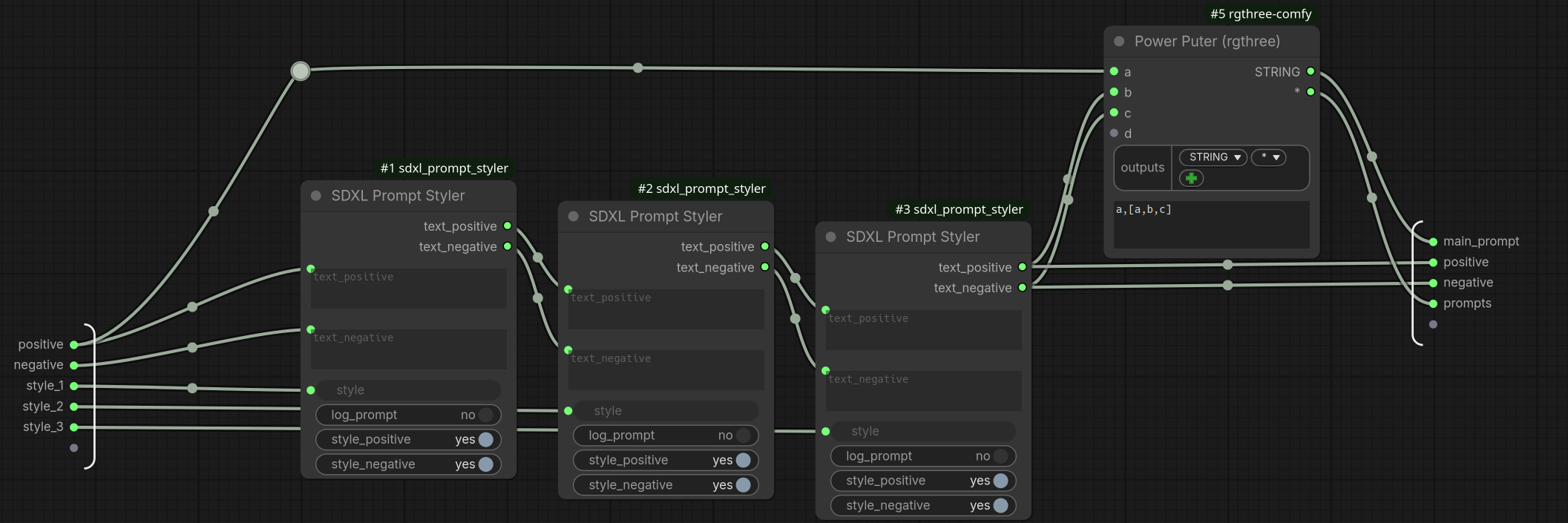Click Power Puter code field 'a,[a,b,c]'
1568x523 pixels.
(1211, 224)
